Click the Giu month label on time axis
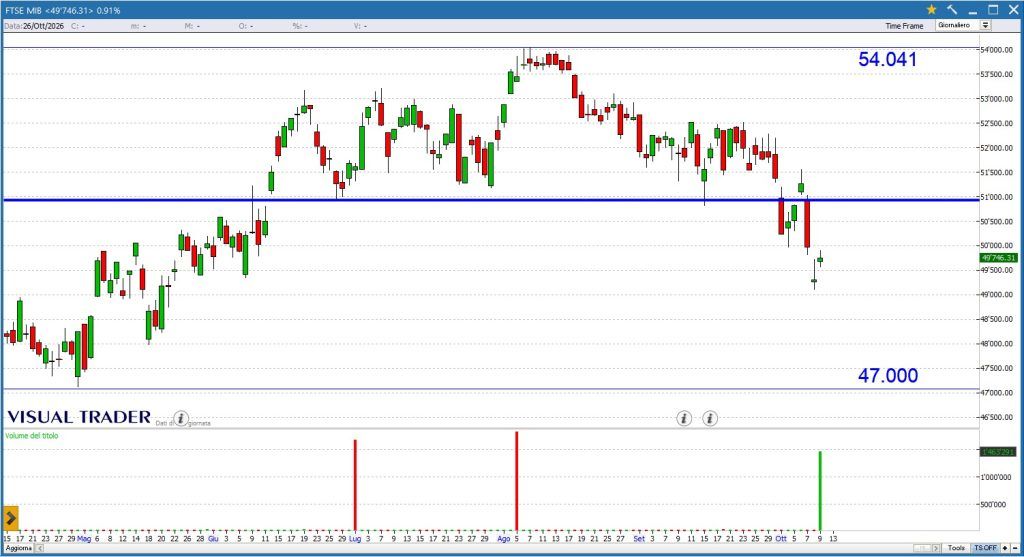Screen dimensions: 1024x557 pyautogui.click(x=213, y=539)
